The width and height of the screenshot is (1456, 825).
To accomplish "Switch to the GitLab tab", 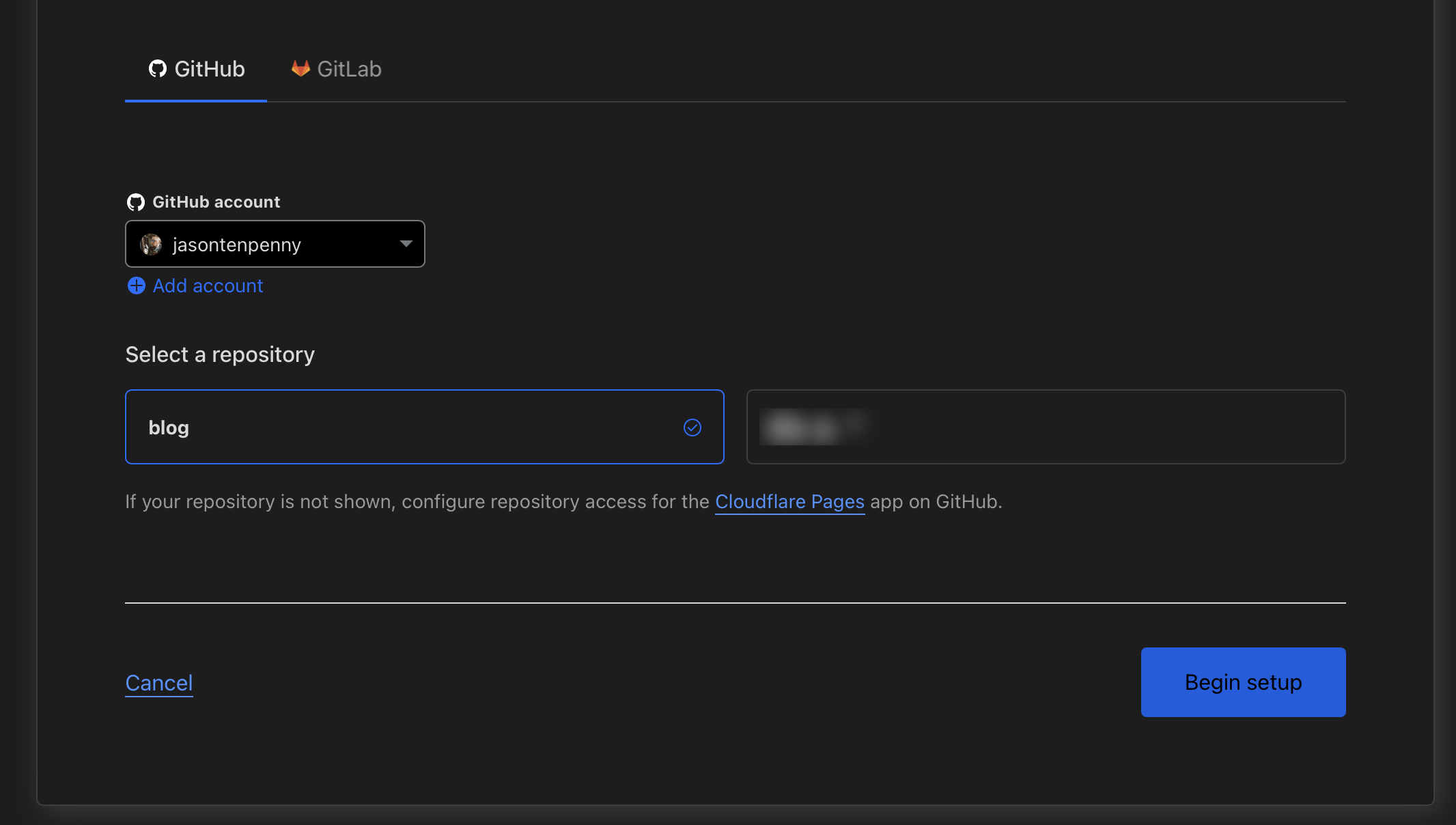I will (335, 68).
